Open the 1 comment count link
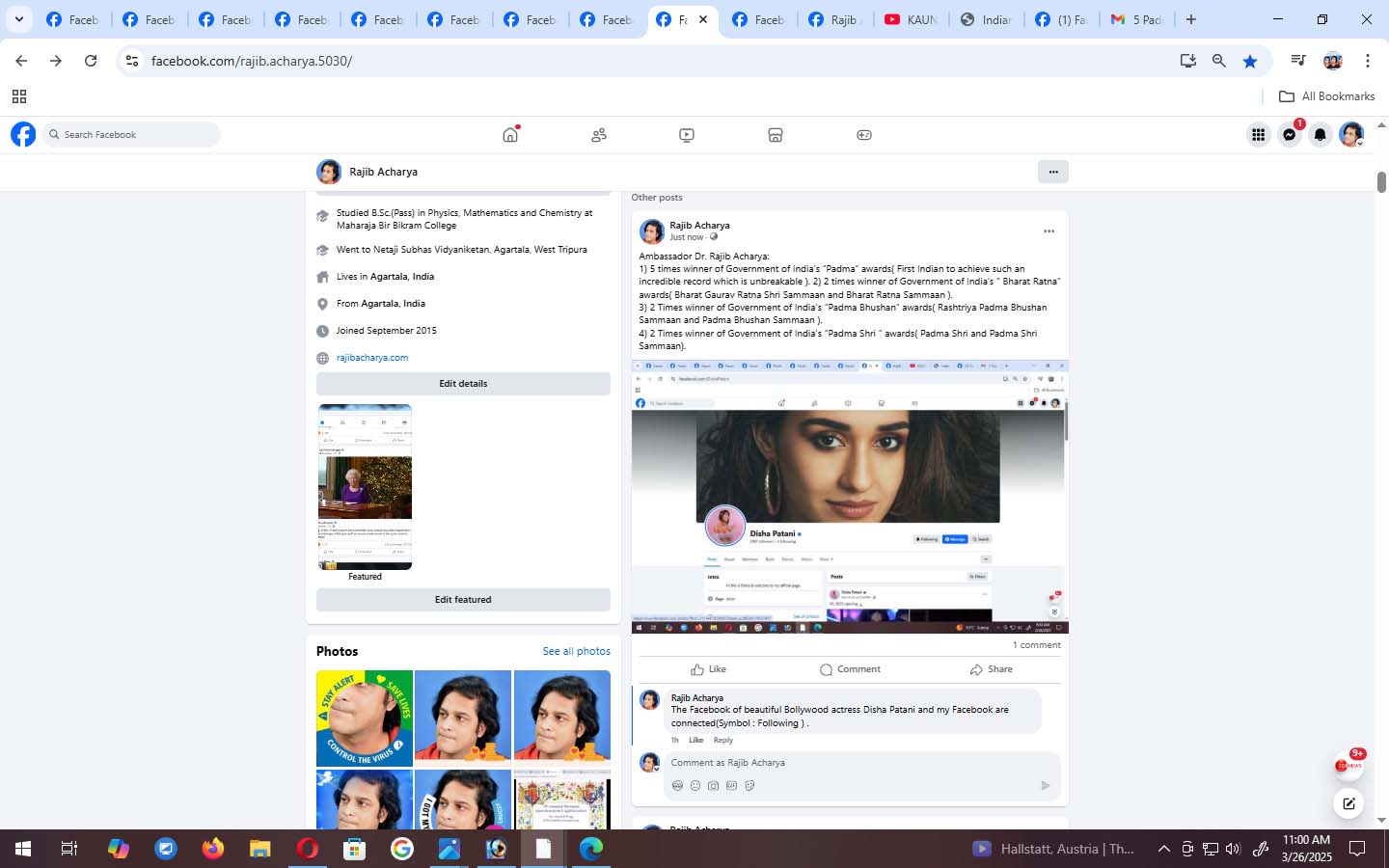1389x868 pixels. click(x=1036, y=645)
